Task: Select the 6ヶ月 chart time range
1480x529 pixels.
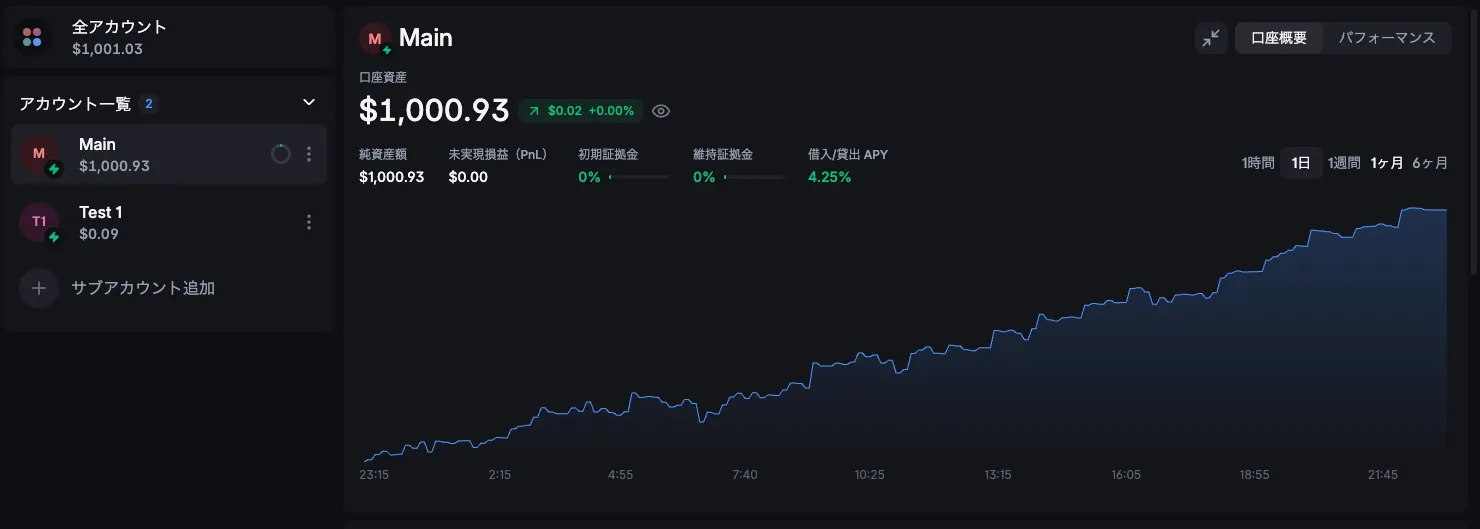Action: (x=1429, y=163)
